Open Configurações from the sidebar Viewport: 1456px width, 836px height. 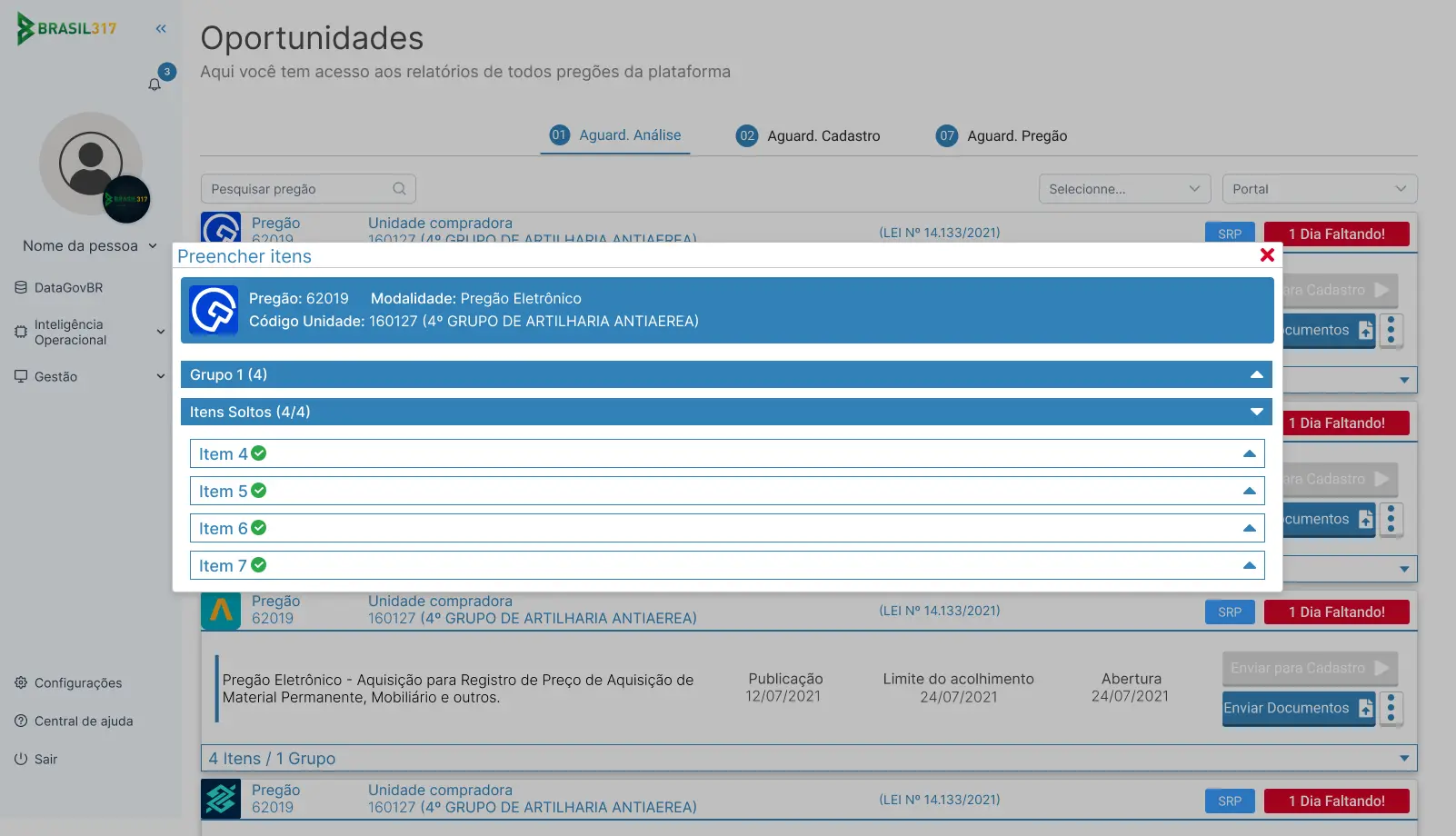point(77,683)
